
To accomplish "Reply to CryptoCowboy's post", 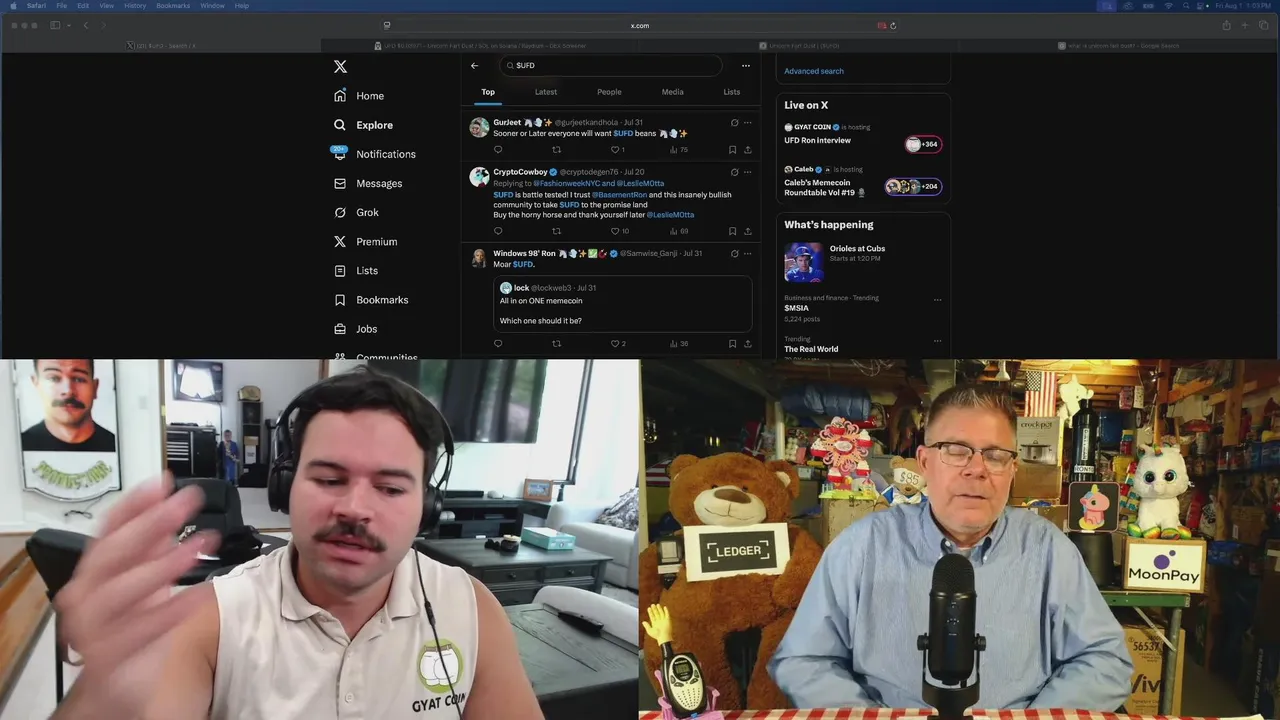I will pos(498,231).
